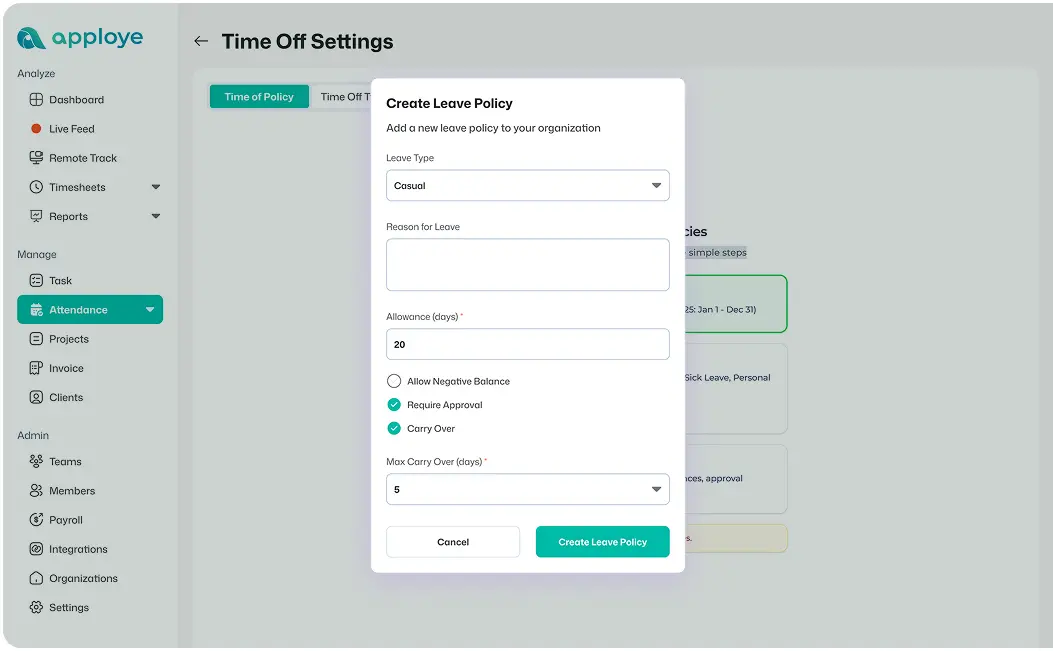The image size is (1053, 651).
Task: Click the Create Leave Policy button
Action: click(x=602, y=541)
